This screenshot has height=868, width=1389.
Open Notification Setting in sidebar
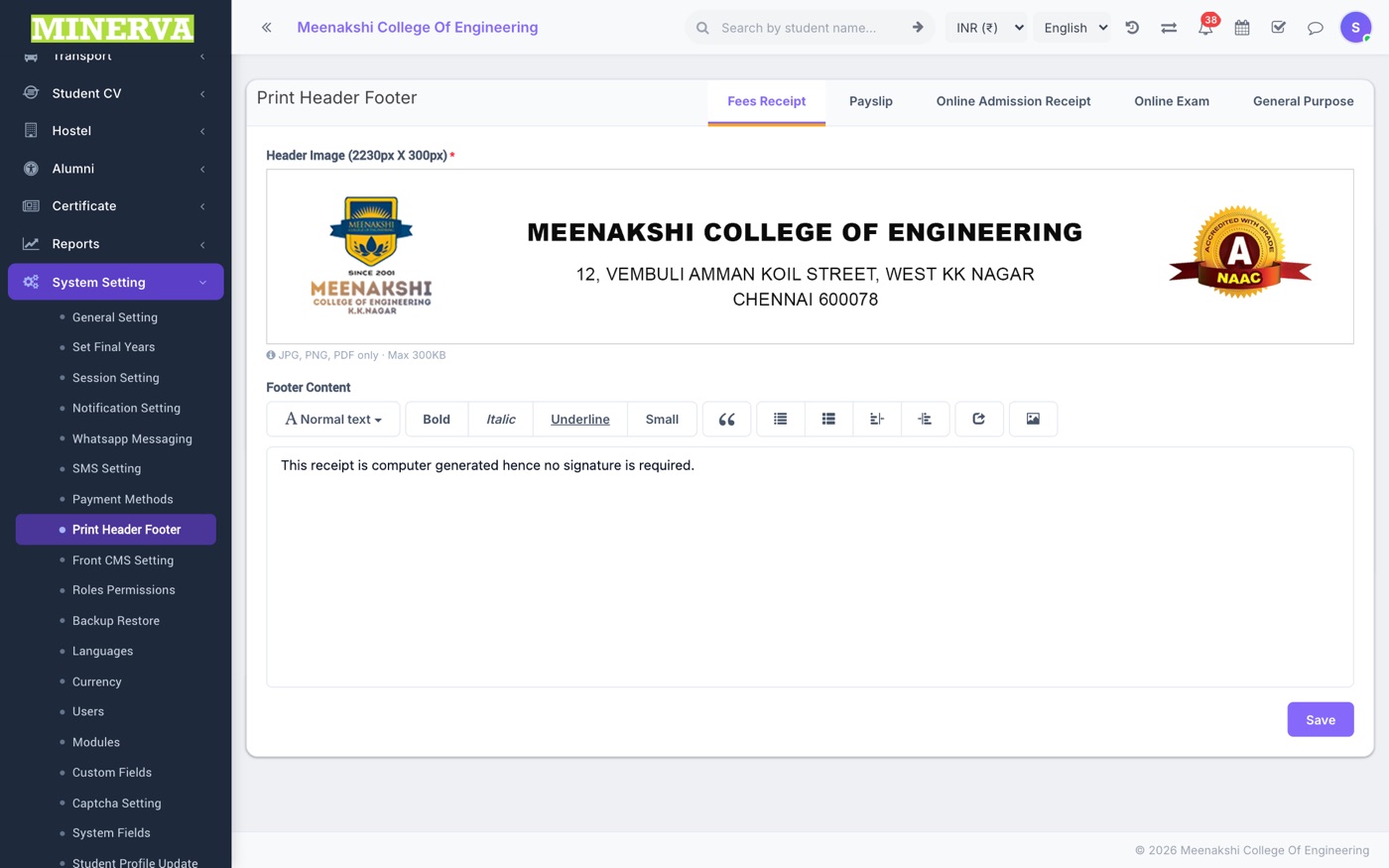[x=126, y=408]
